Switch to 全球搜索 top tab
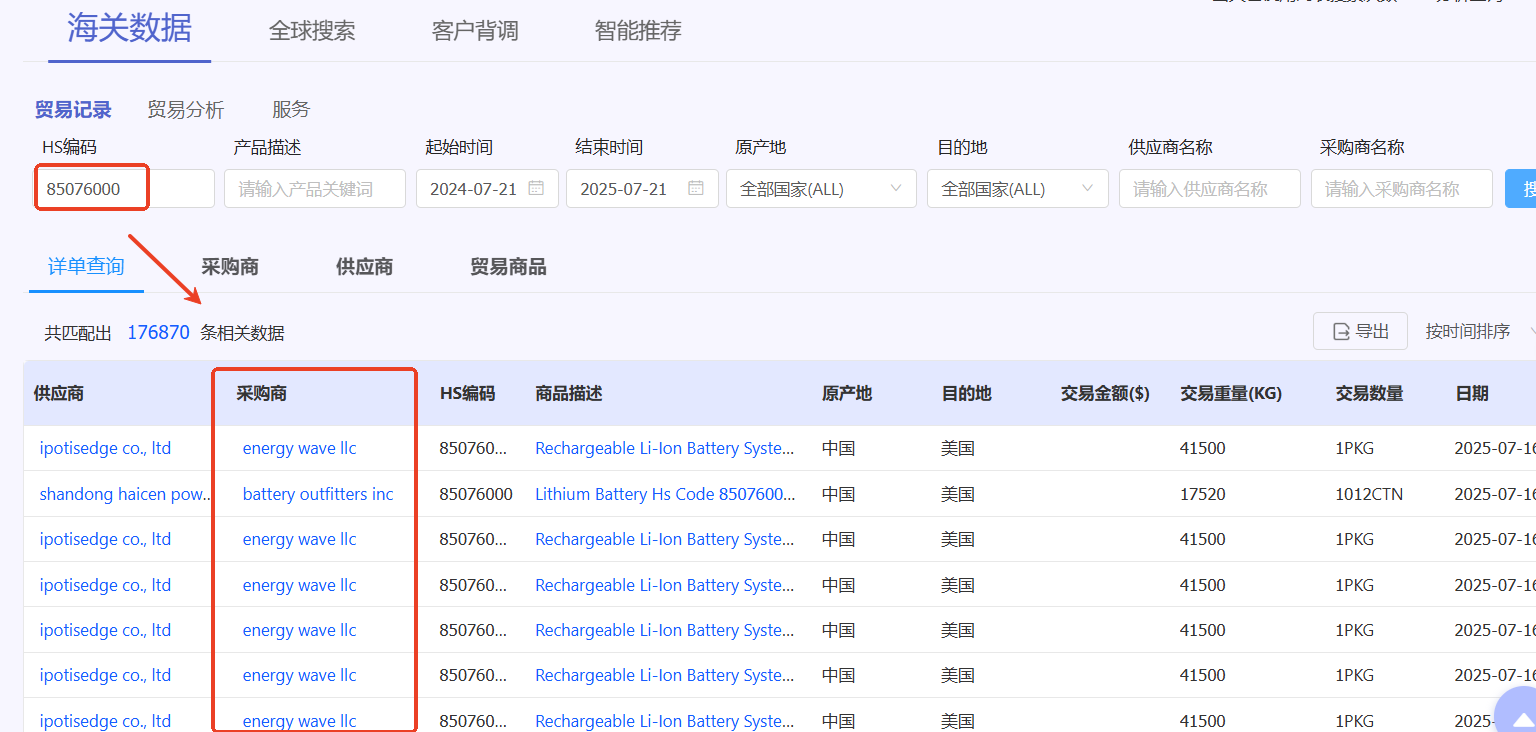Screen dimensions: 1536x732 coord(312,31)
